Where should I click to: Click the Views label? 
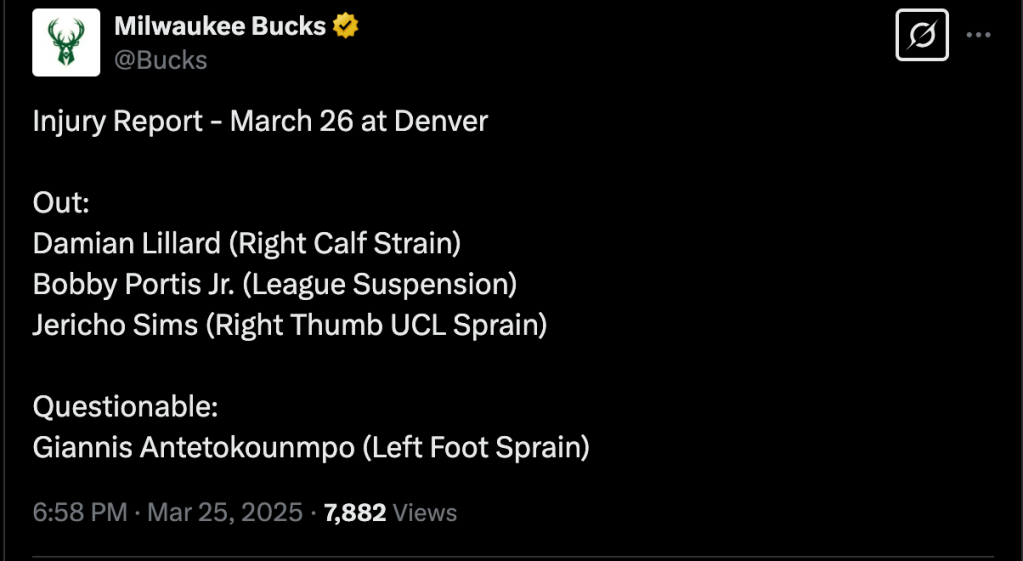point(425,513)
